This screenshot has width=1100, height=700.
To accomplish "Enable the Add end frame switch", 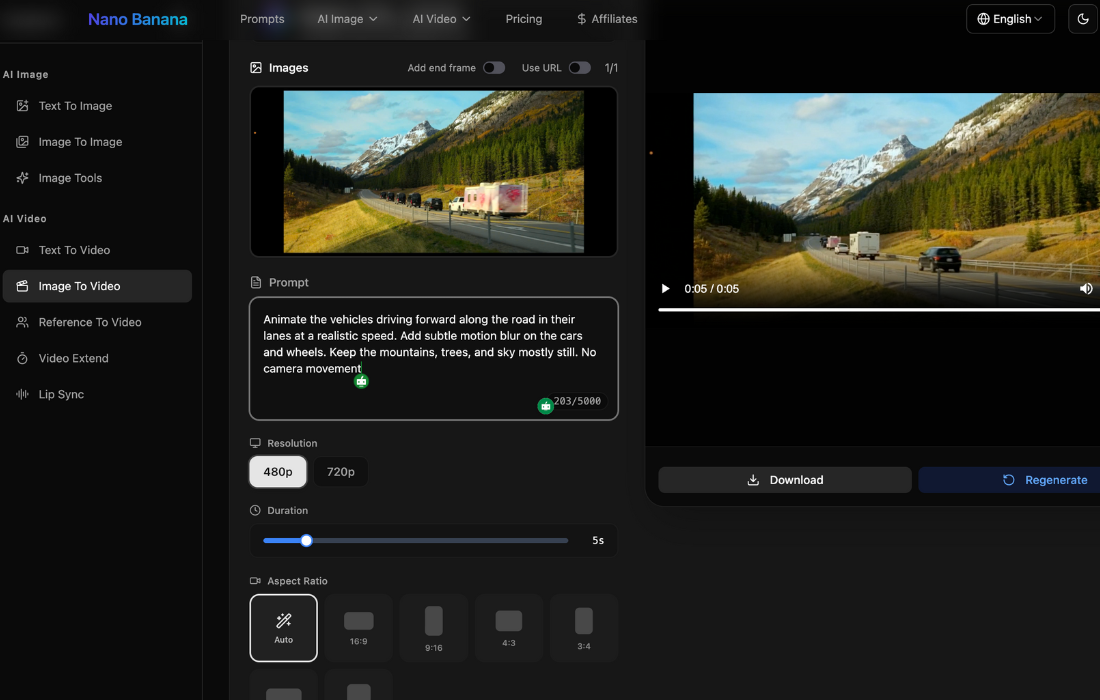I will point(494,68).
